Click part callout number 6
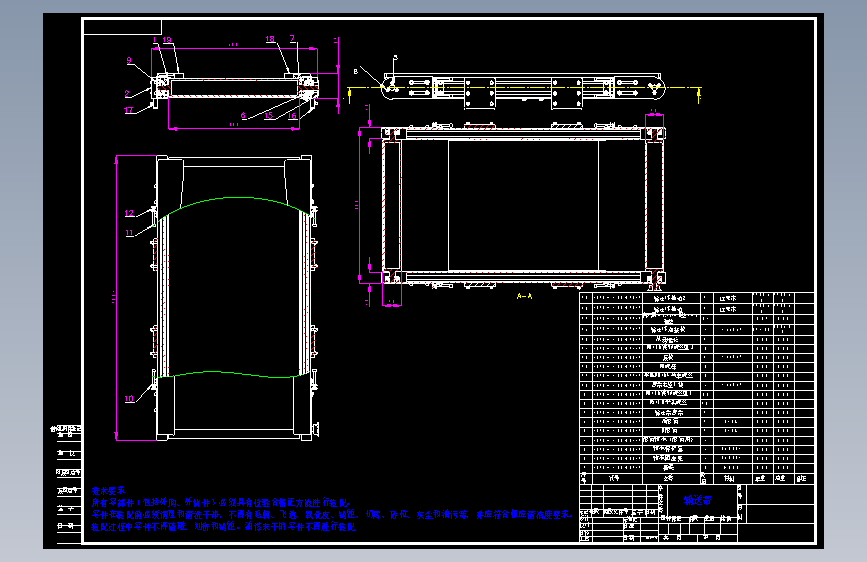This screenshot has height=562, width=867. point(243,116)
